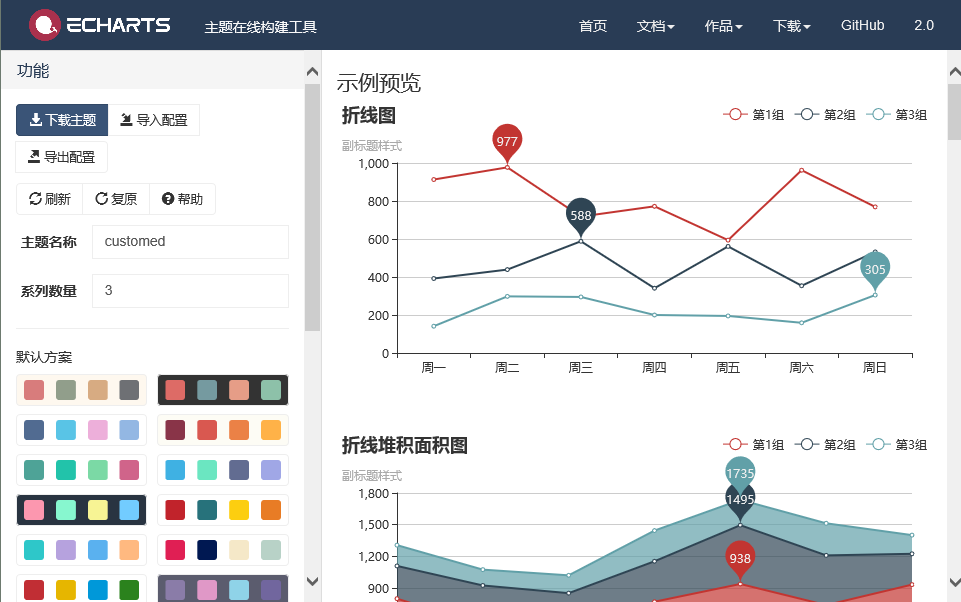Image resolution: width=961 pixels, height=602 pixels.
Task: Toggle 第3组 legend in the 折线图 chart
Action: point(897,115)
